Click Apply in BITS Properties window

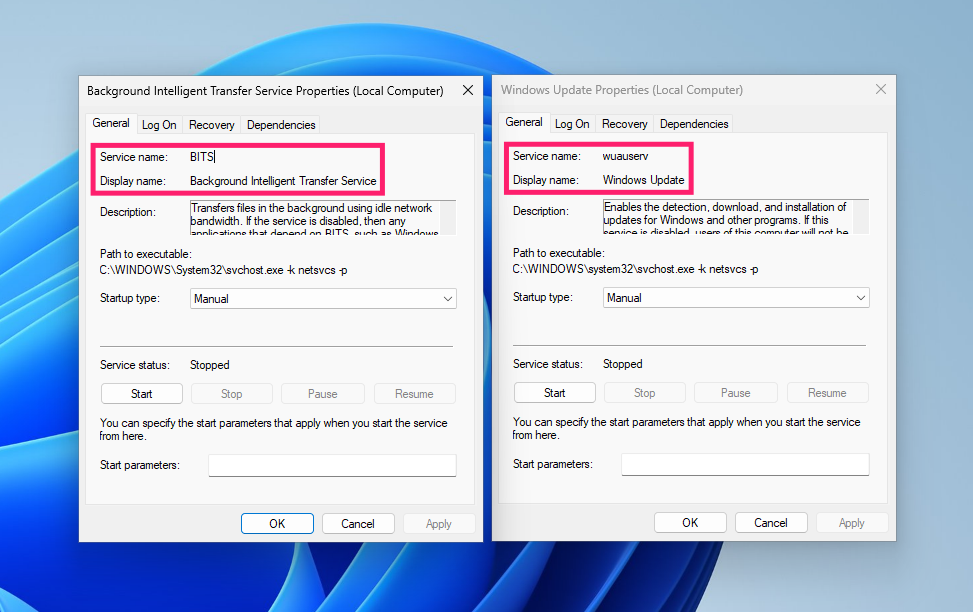click(439, 524)
